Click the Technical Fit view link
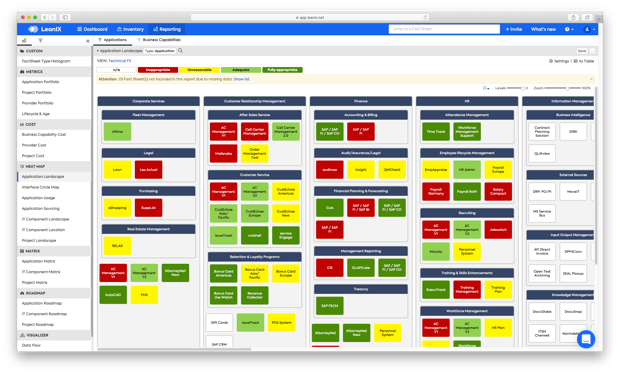This screenshot has width=620, height=374. tap(119, 61)
